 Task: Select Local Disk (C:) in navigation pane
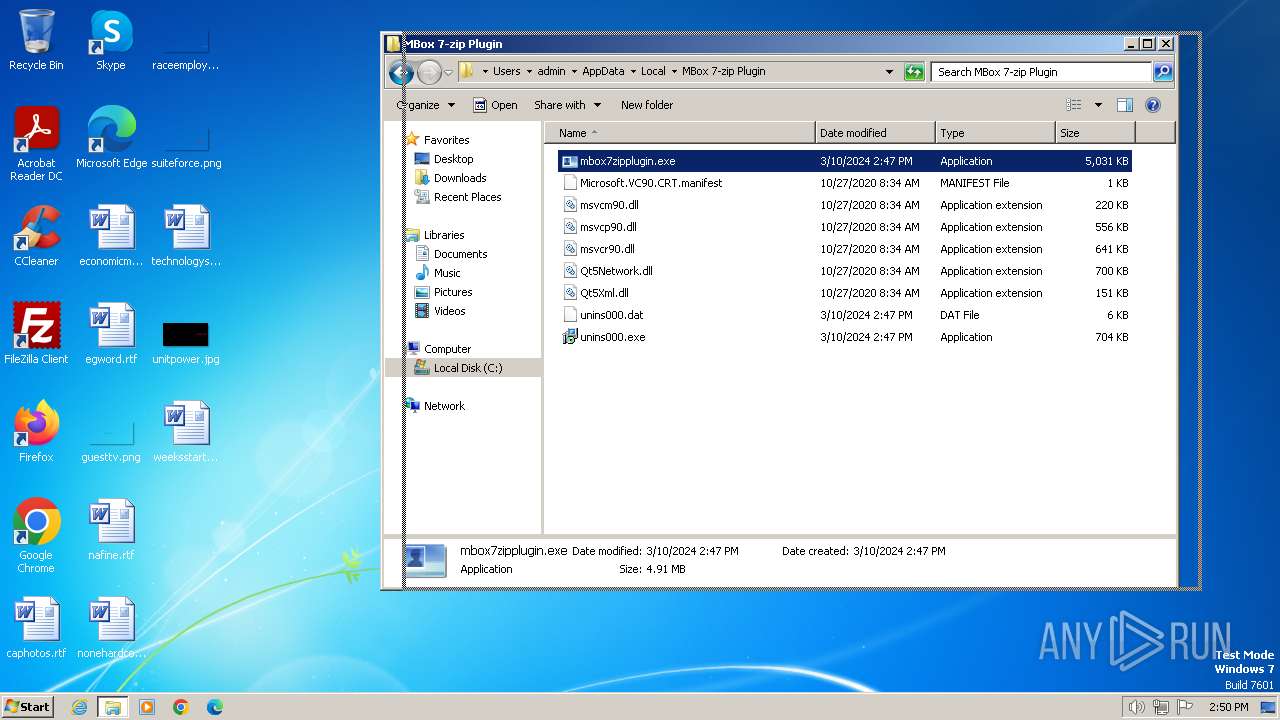click(x=467, y=368)
